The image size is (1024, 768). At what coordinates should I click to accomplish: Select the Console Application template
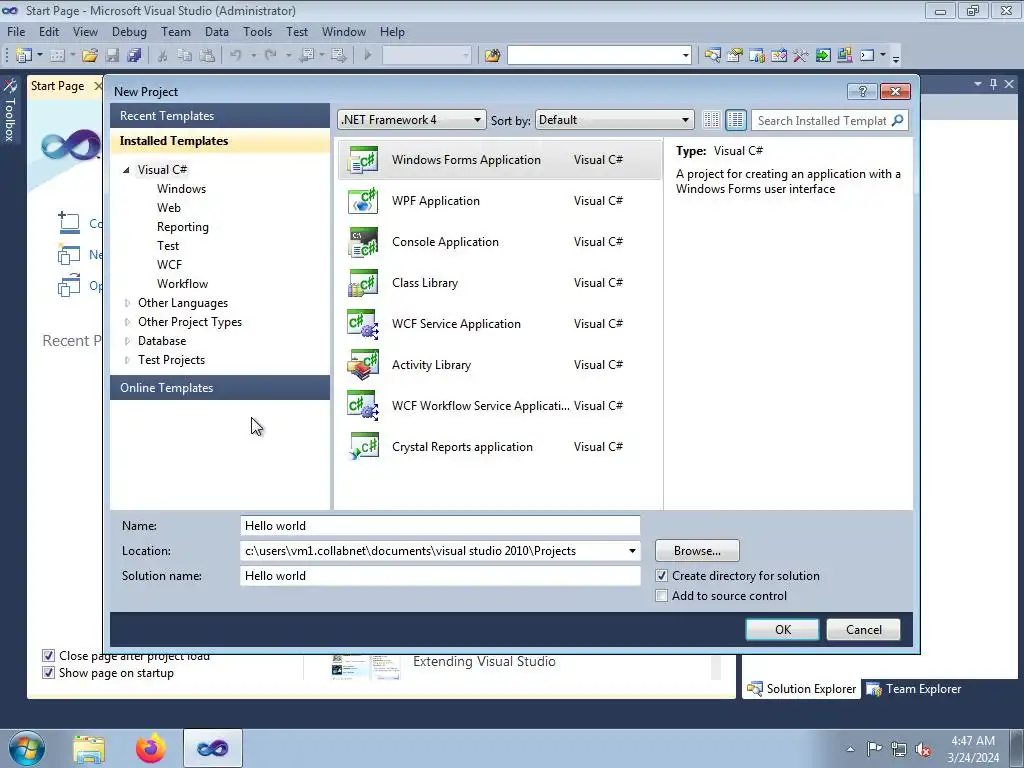(500, 242)
